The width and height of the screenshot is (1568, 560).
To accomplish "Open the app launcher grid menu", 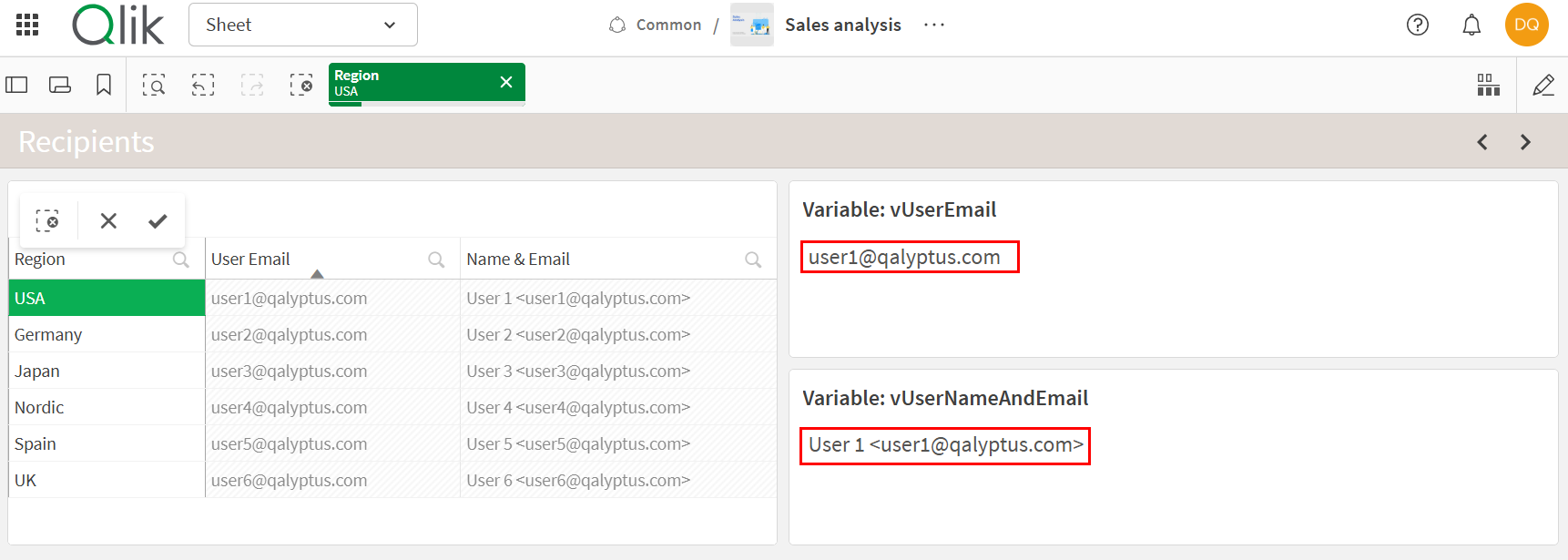I will (x=27, y=25).
